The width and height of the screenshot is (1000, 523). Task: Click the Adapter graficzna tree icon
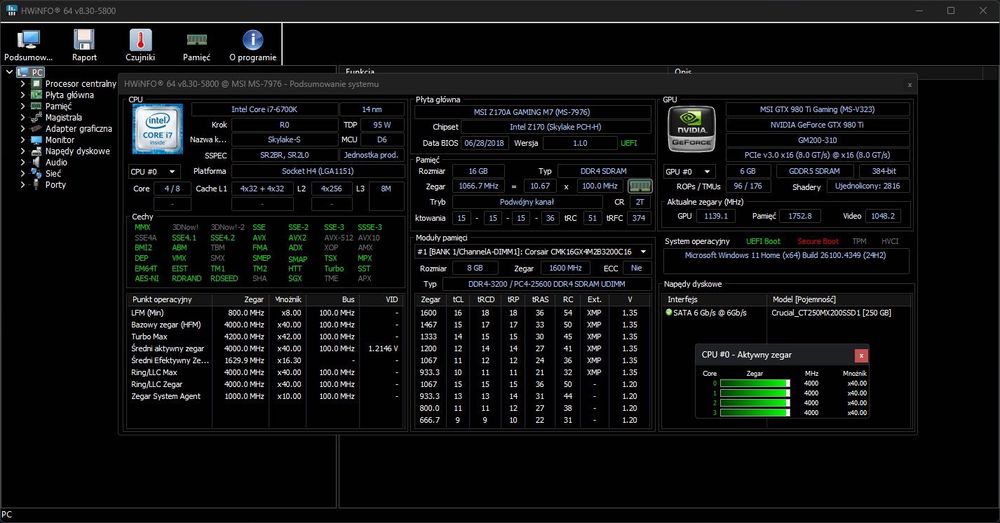(36, 128)
